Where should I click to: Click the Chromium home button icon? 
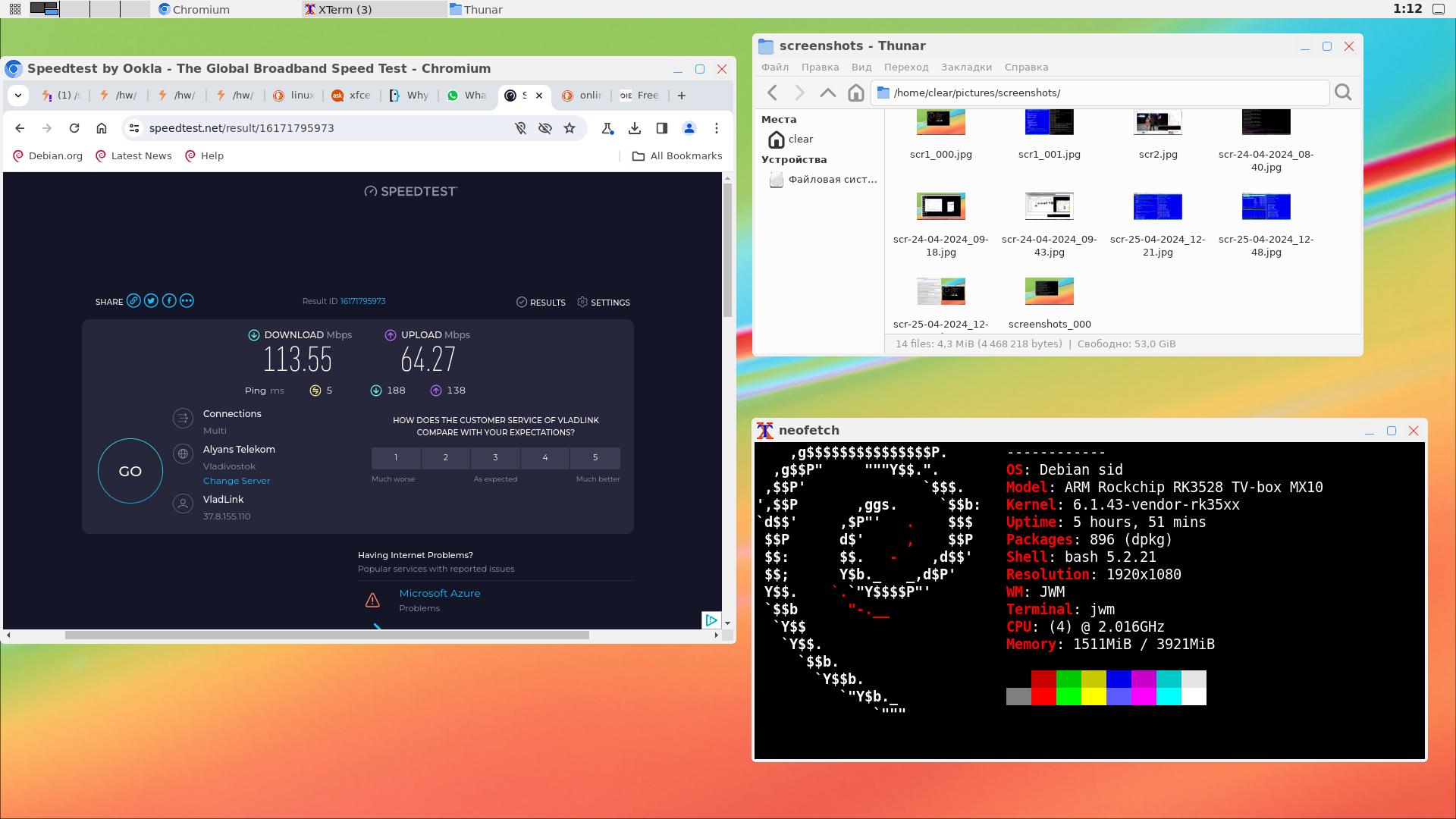102,128
